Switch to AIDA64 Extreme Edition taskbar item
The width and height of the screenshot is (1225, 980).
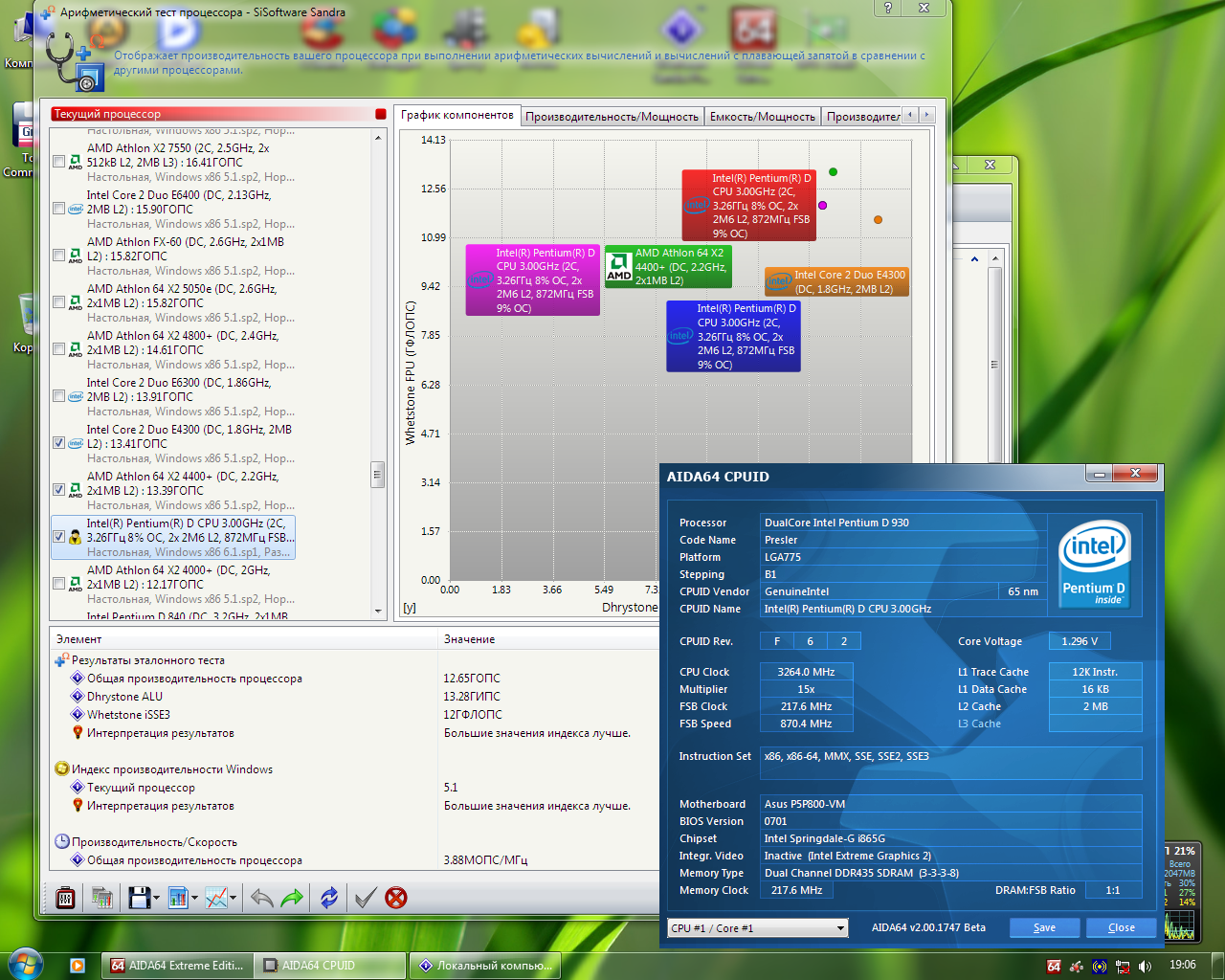(x=178, y=966)
